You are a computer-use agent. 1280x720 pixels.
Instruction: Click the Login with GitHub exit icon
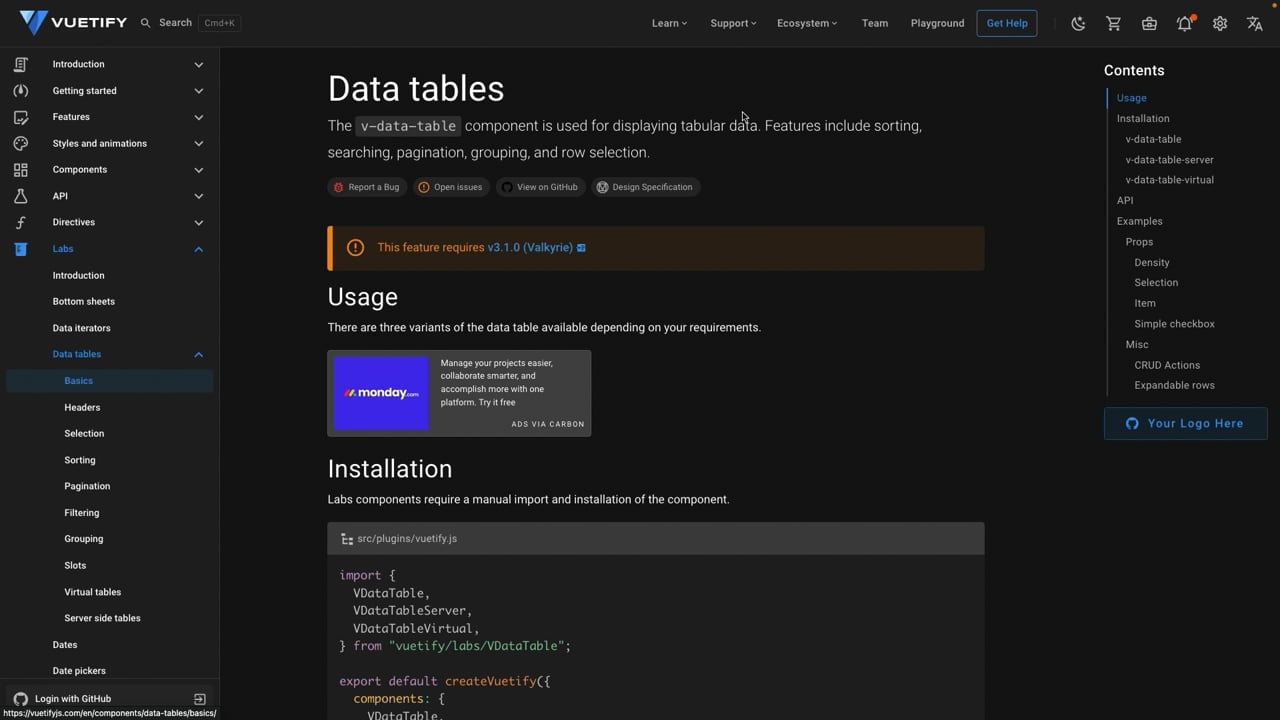pos(200,699)
